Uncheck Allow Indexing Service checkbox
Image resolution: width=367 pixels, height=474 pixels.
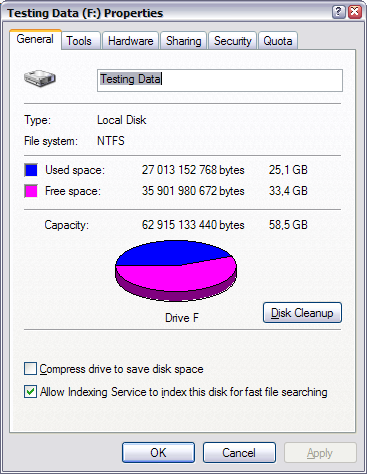(x=30, y=392)
